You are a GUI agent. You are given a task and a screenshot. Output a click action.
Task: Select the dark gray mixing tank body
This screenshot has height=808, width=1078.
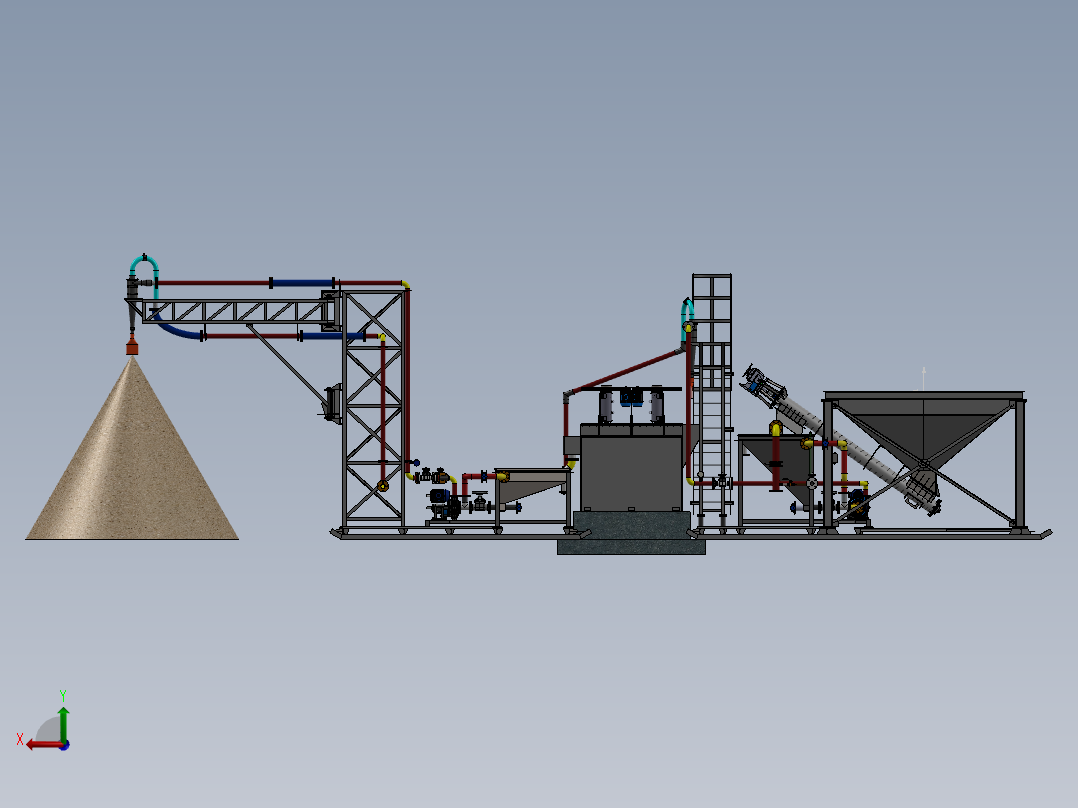pos(632,468)
